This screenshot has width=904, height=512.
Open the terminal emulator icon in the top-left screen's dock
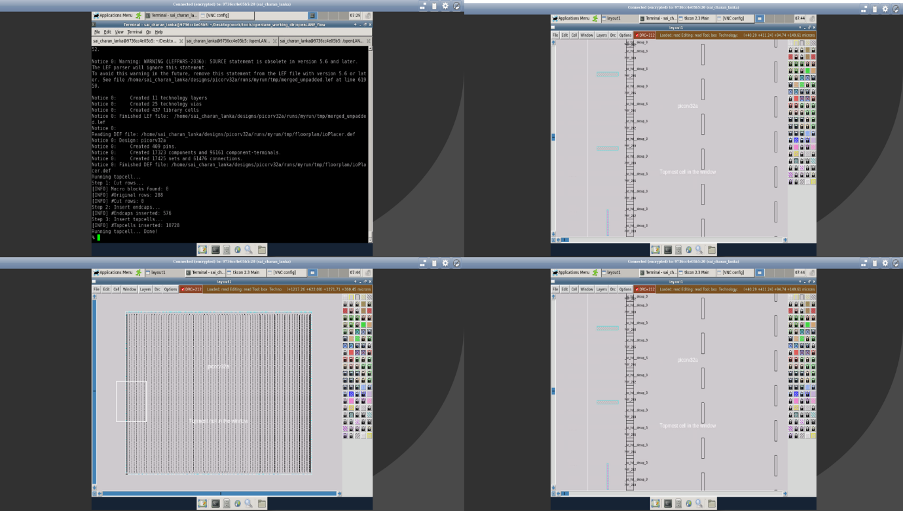tap(214, 249)
